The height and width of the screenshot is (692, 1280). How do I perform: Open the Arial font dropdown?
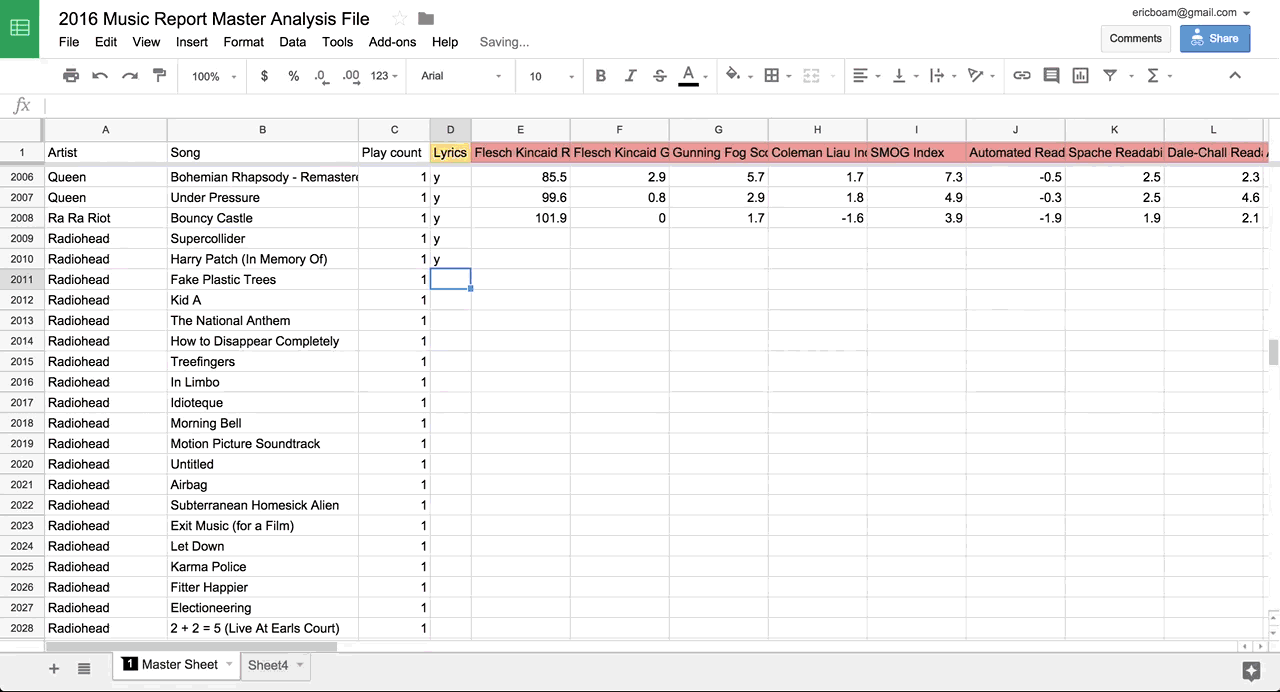[x=461, y=76]
